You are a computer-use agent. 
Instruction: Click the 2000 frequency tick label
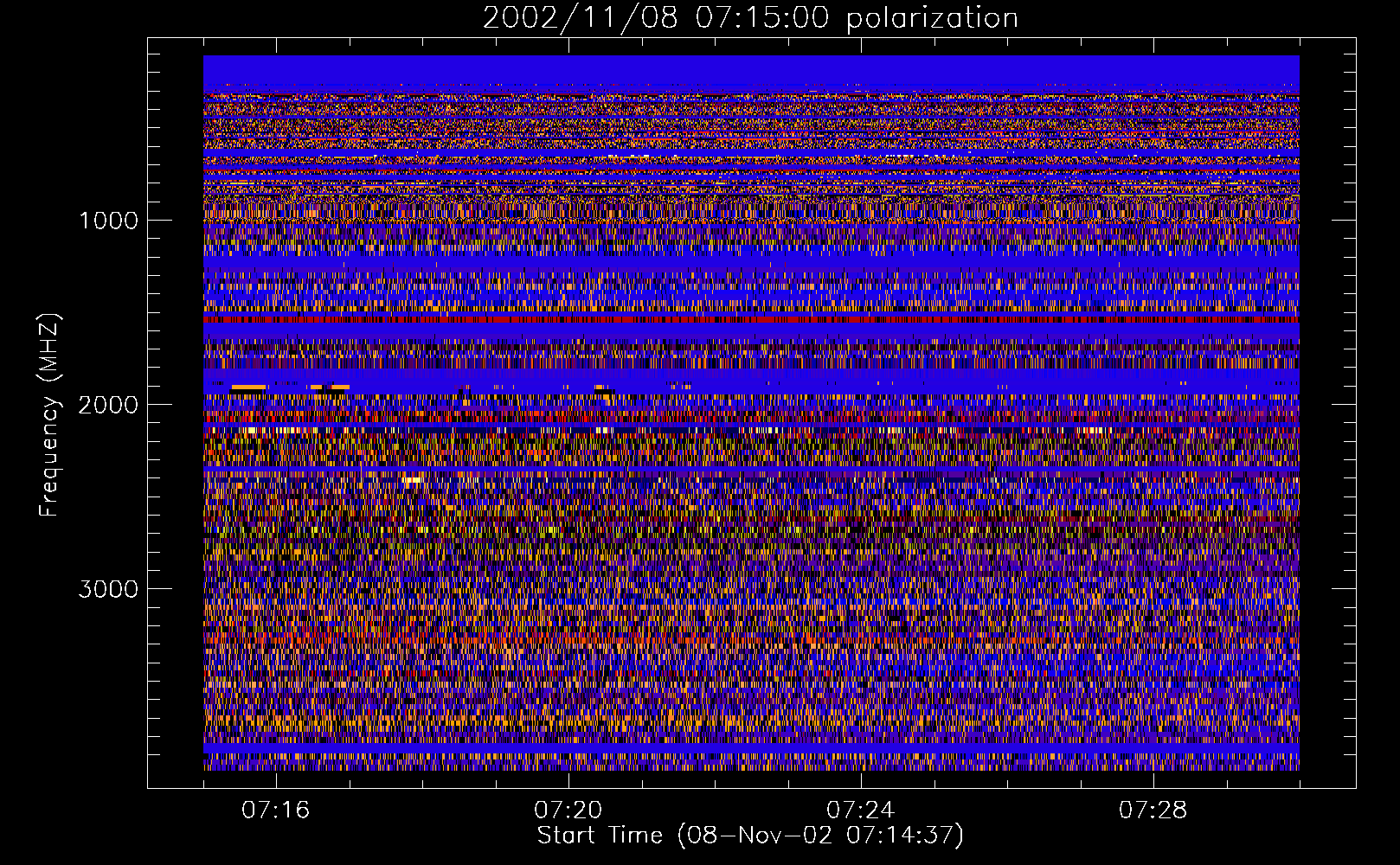[108, 405]
